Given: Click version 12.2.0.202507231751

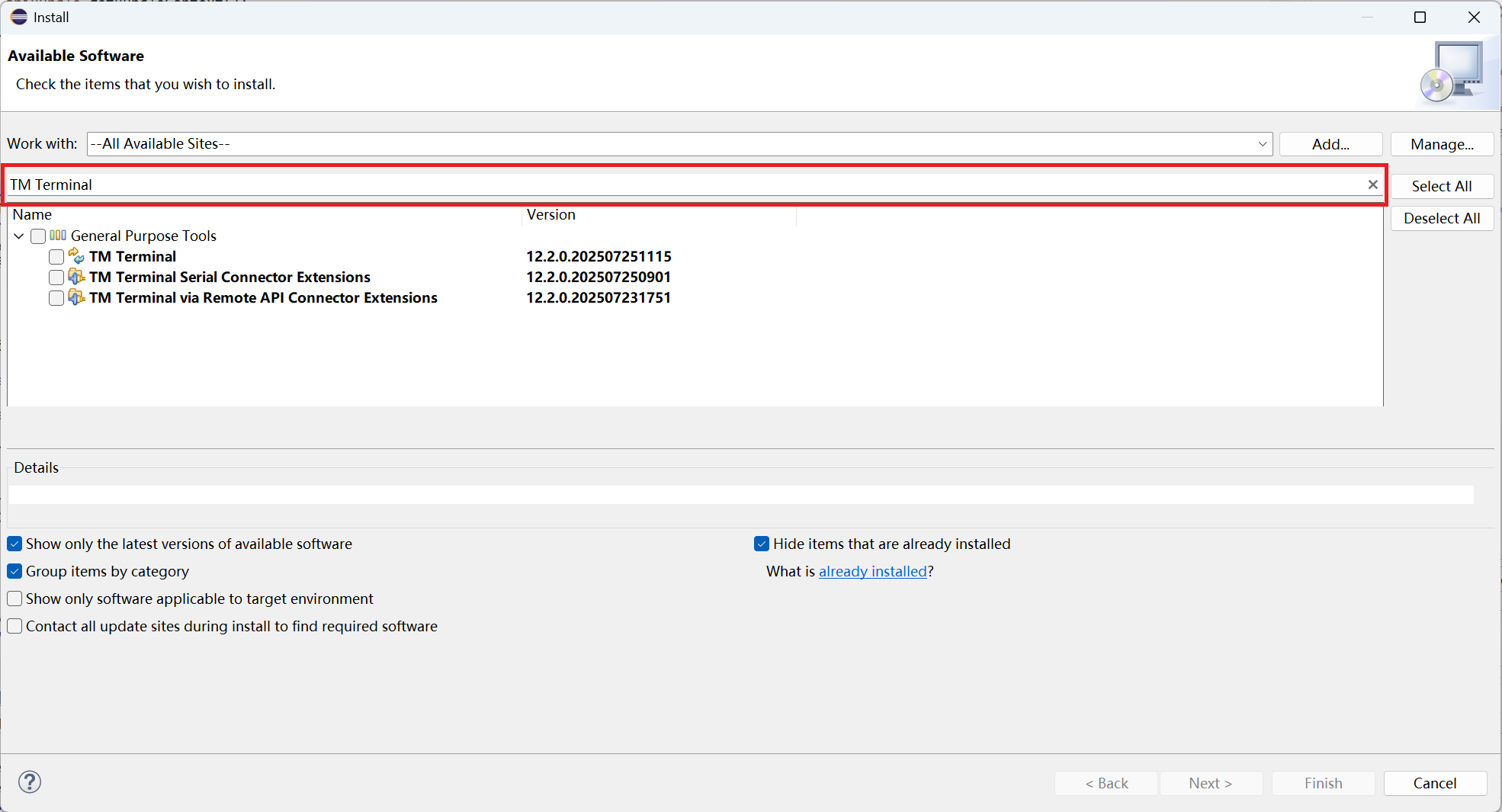Looking at the screenshot, I should coord(599,297).
